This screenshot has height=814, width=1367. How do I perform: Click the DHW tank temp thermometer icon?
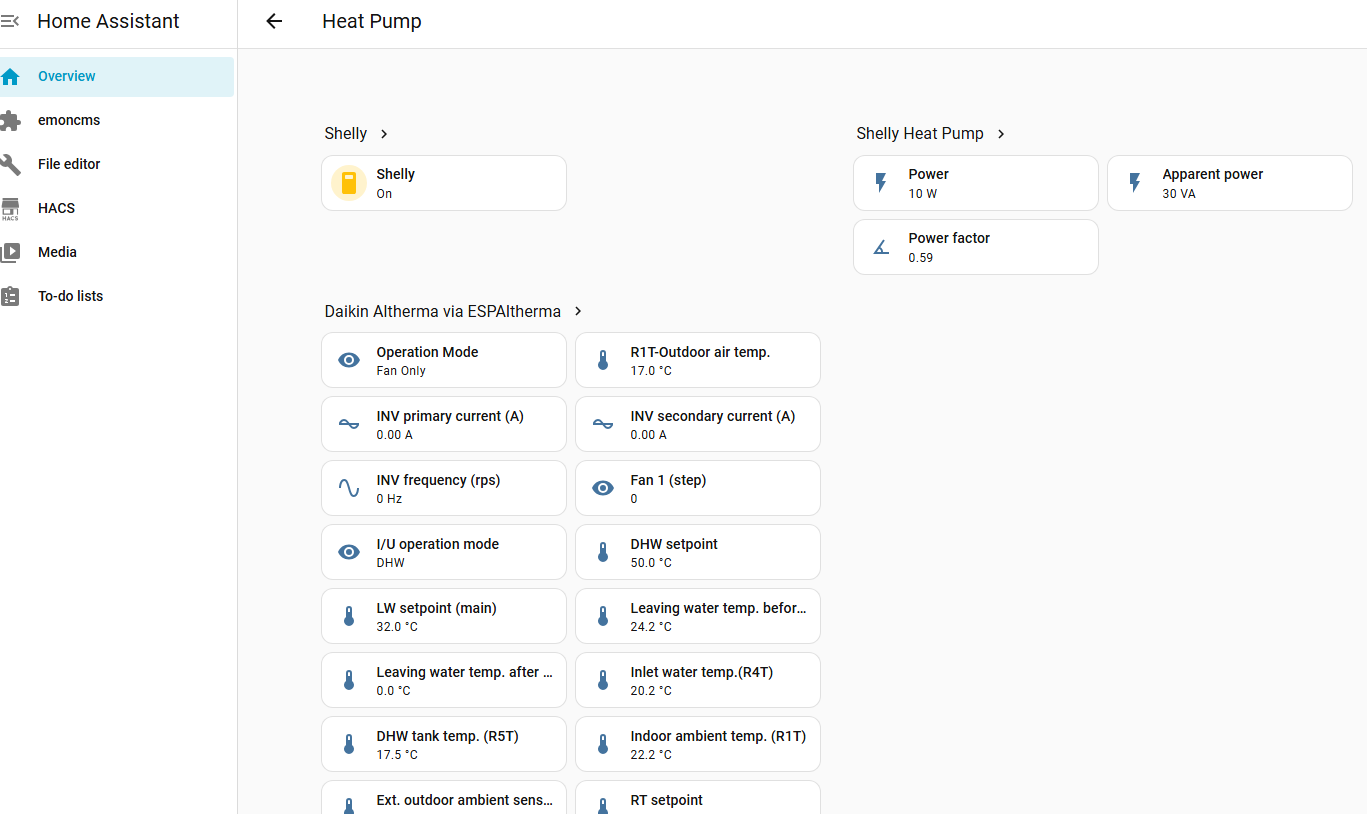coord(349,745)
